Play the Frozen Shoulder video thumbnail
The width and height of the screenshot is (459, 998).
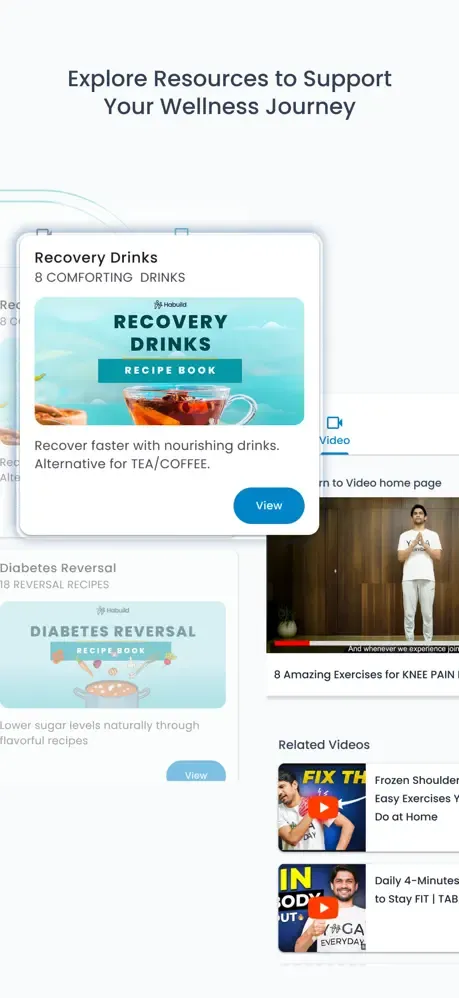point(322,807)
